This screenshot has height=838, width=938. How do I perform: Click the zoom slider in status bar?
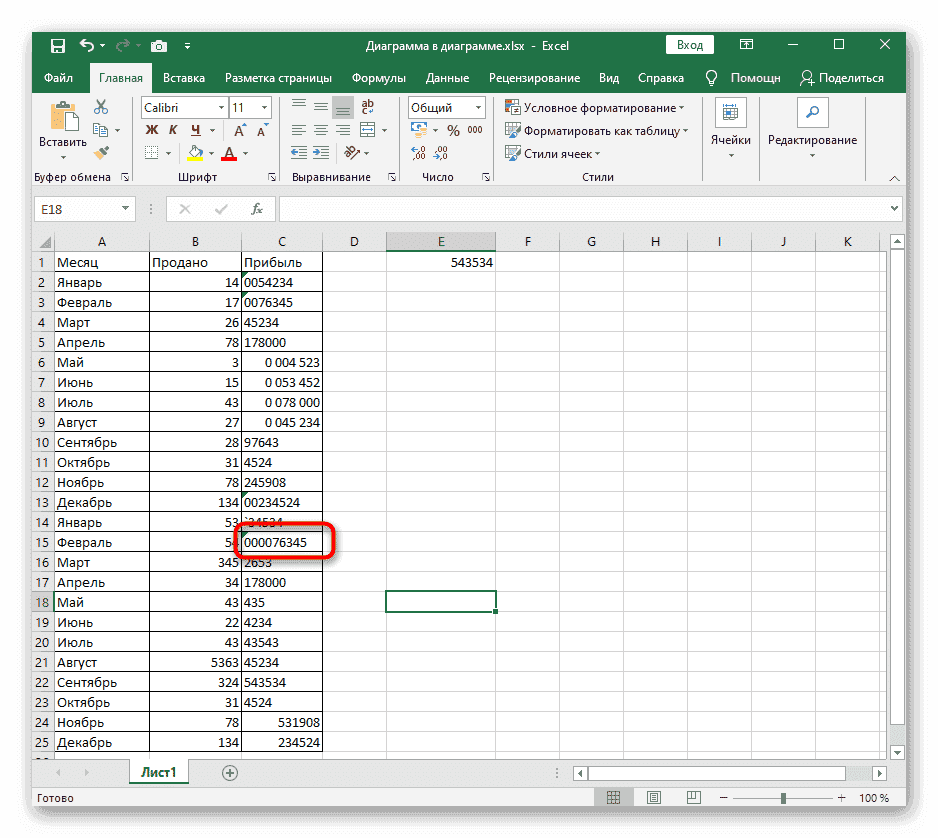click(x=783, y=798)
